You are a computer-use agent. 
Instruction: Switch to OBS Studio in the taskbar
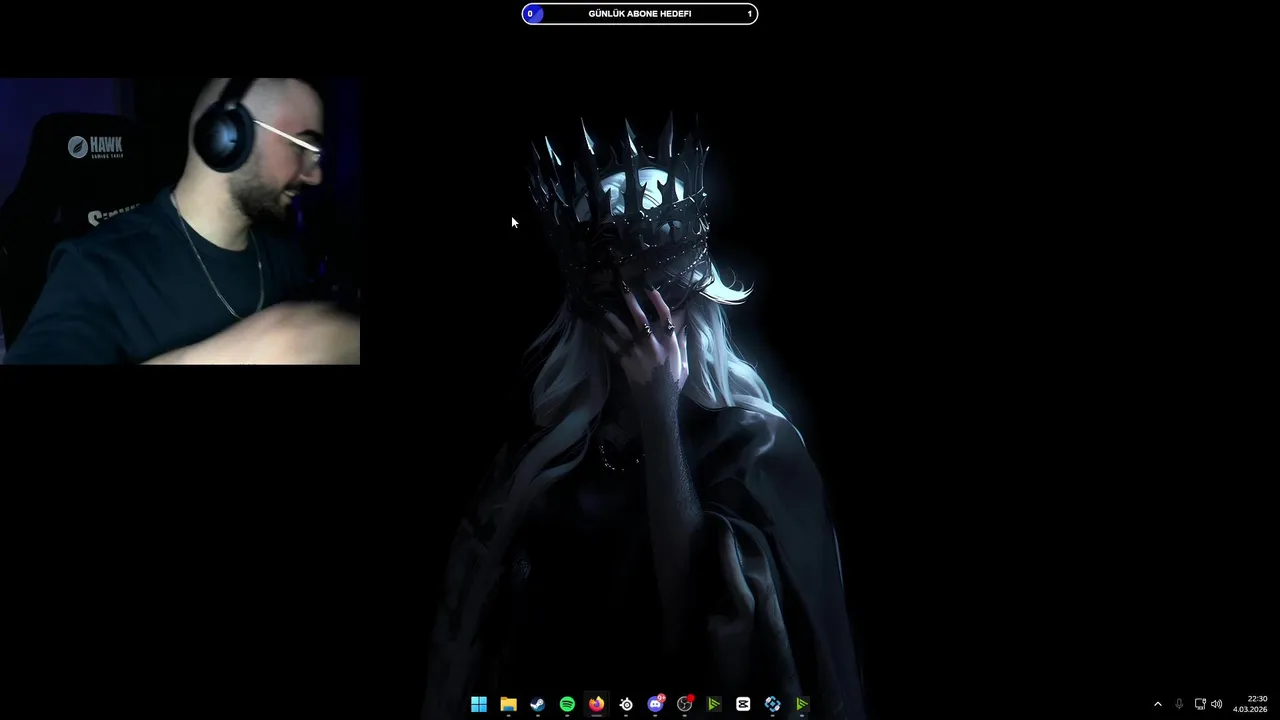[x=685, y=704]
